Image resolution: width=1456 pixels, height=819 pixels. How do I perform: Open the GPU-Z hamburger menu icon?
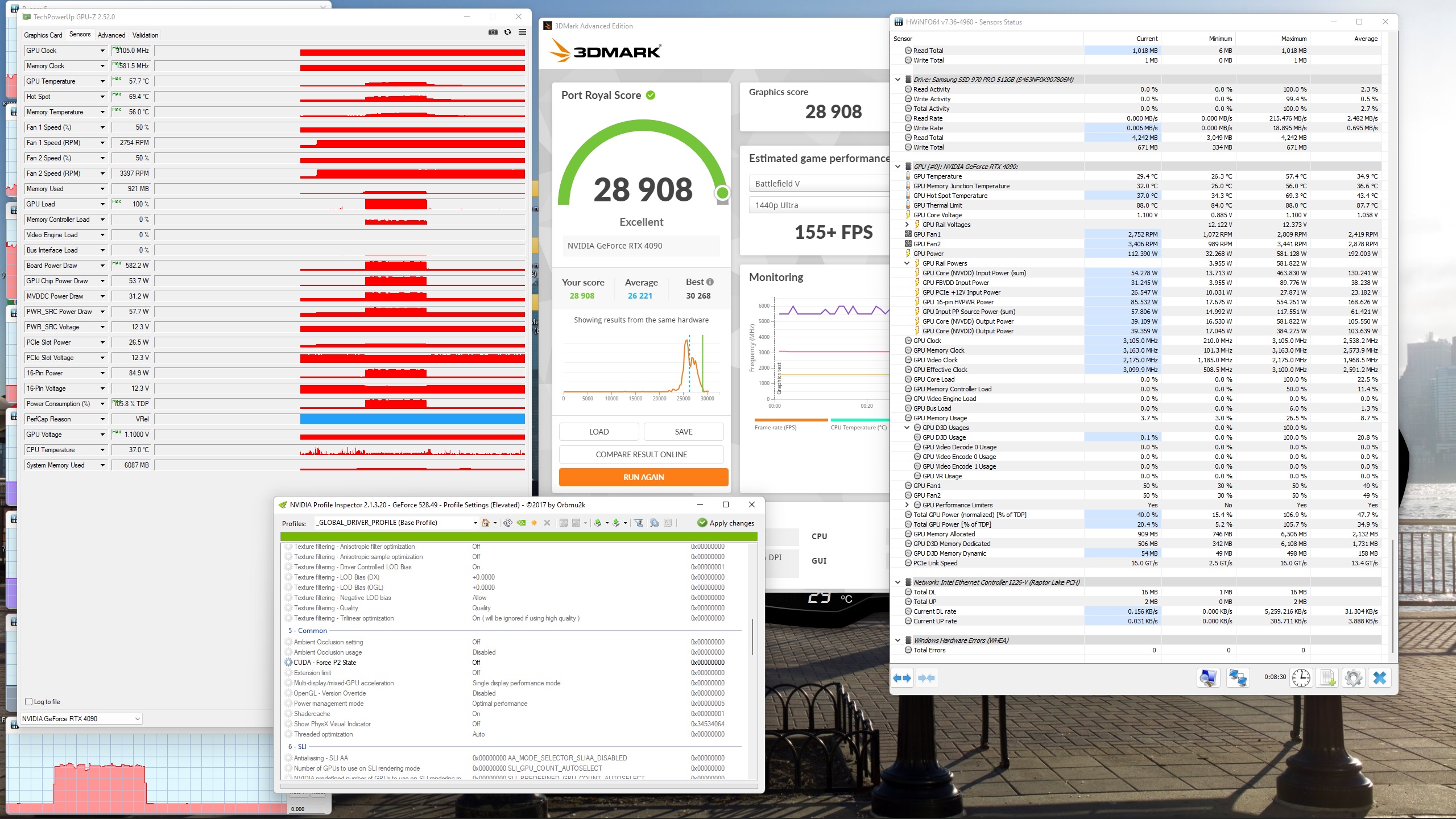pos(522,32)
